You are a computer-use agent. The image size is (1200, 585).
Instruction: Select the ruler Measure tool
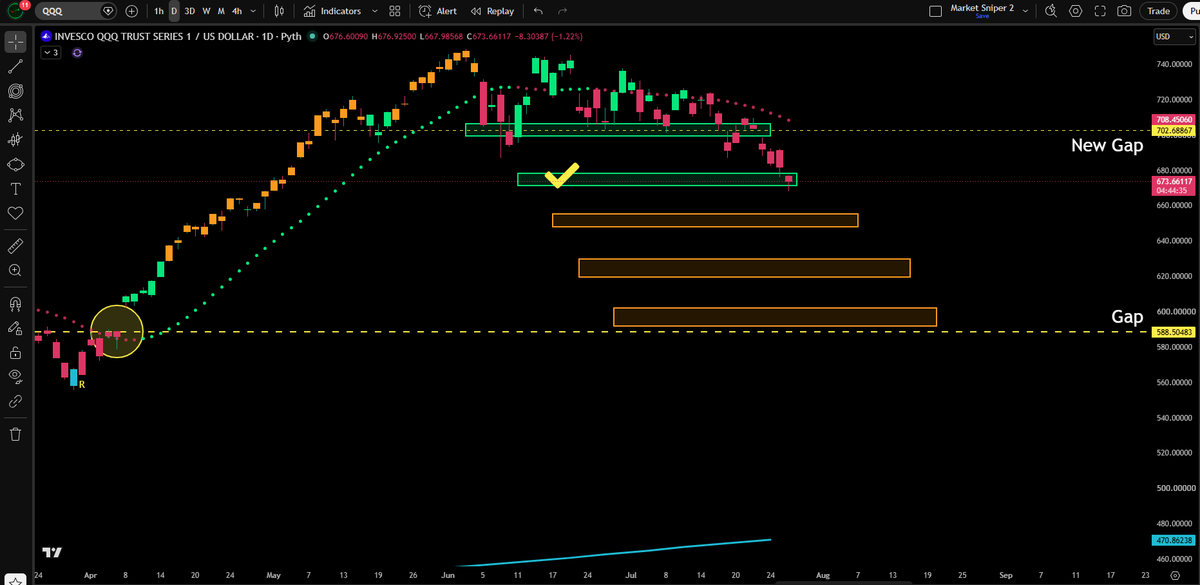[x=16, y=245]
